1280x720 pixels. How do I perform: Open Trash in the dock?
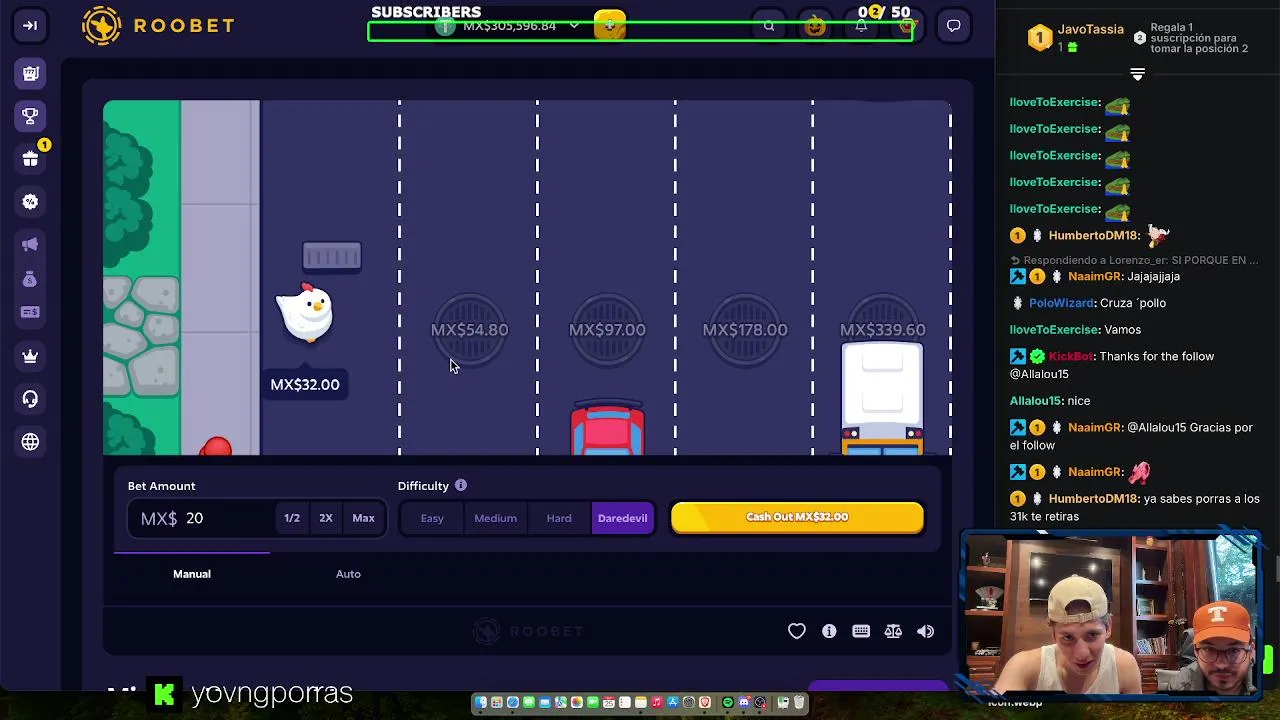[x=799, y=702]
